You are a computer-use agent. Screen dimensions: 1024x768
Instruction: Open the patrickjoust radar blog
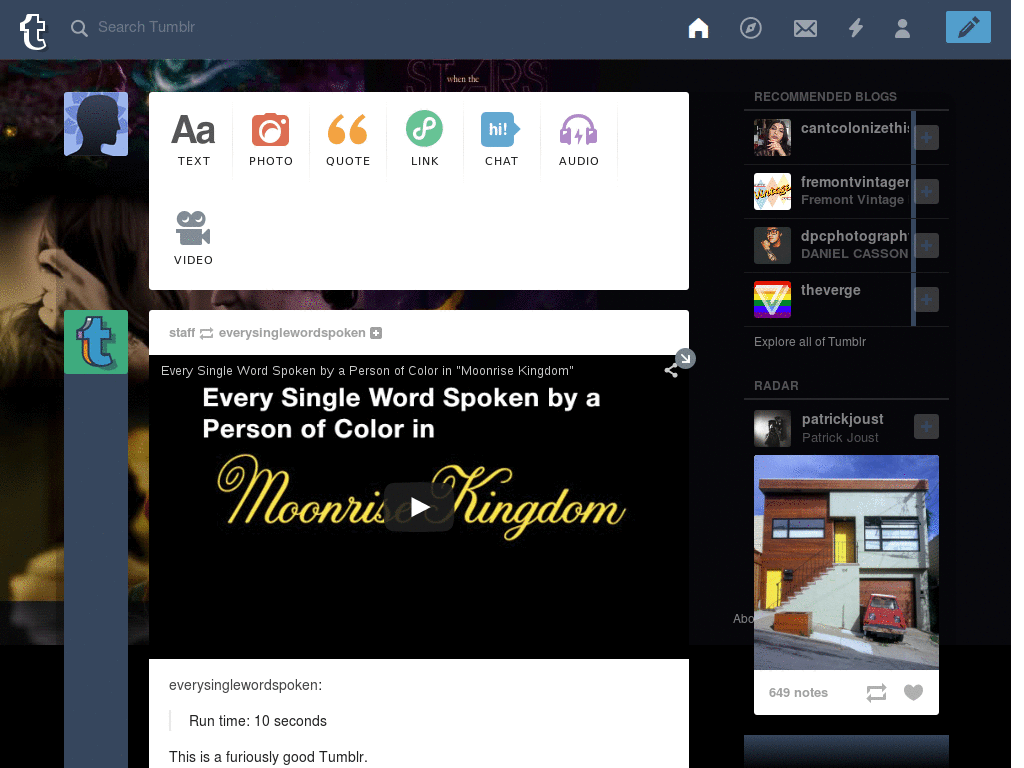(x=842, y=419)
